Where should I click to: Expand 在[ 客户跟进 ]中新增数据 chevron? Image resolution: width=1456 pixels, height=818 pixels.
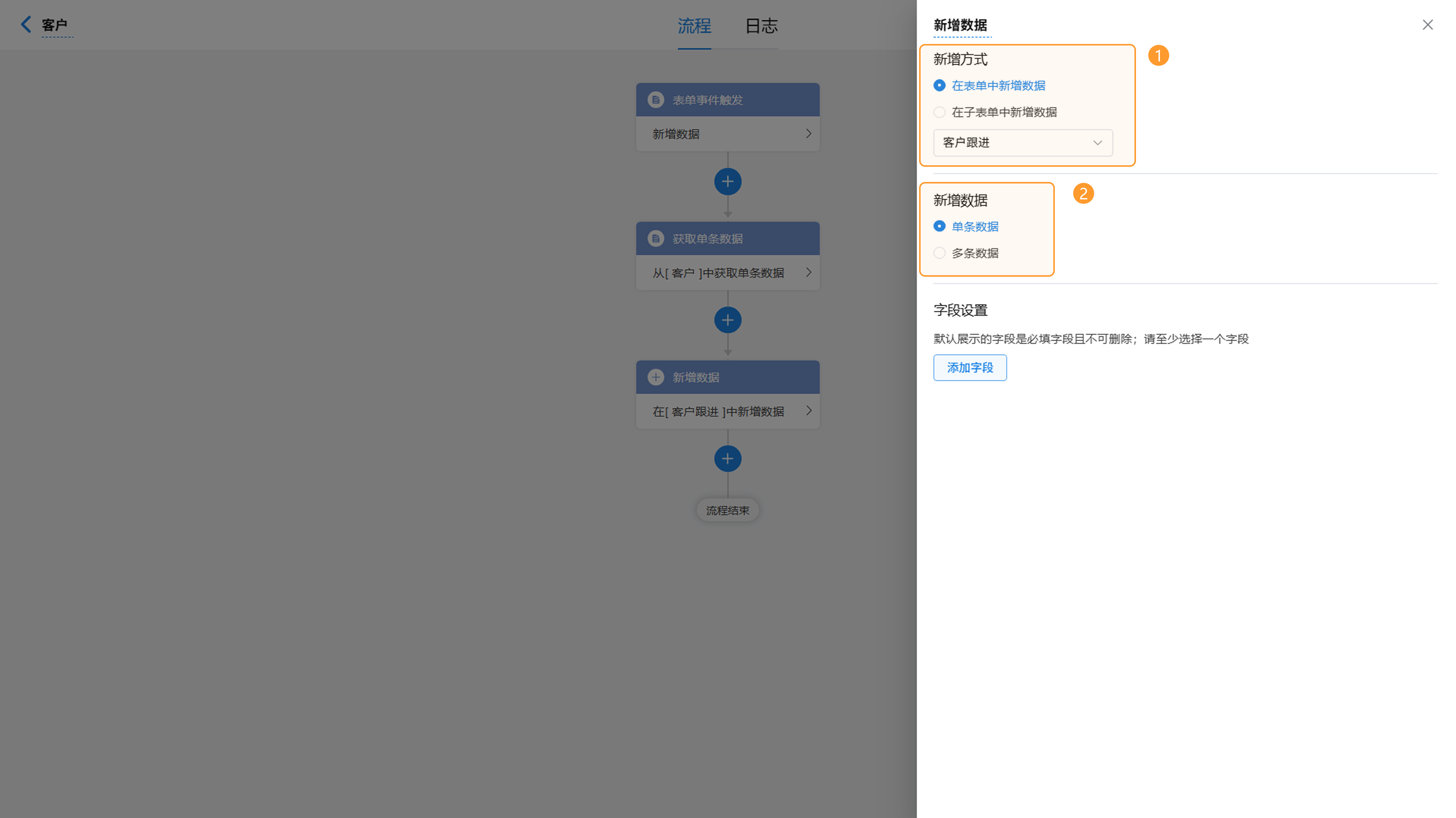808,411
